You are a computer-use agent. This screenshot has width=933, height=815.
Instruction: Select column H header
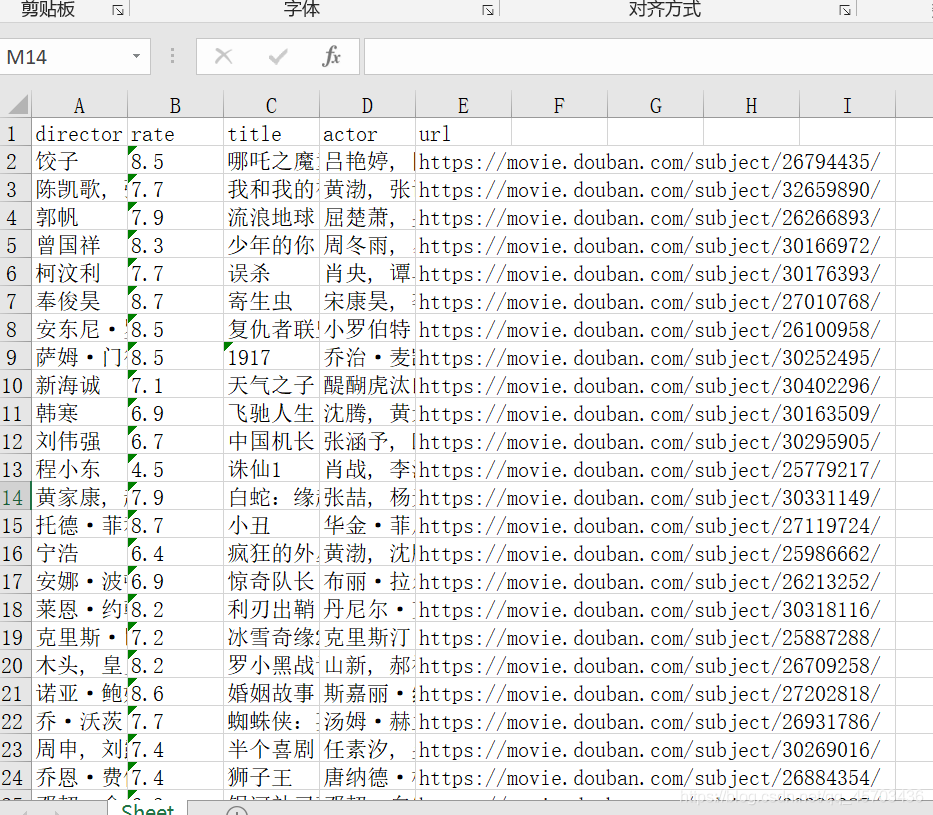[752, 105]
